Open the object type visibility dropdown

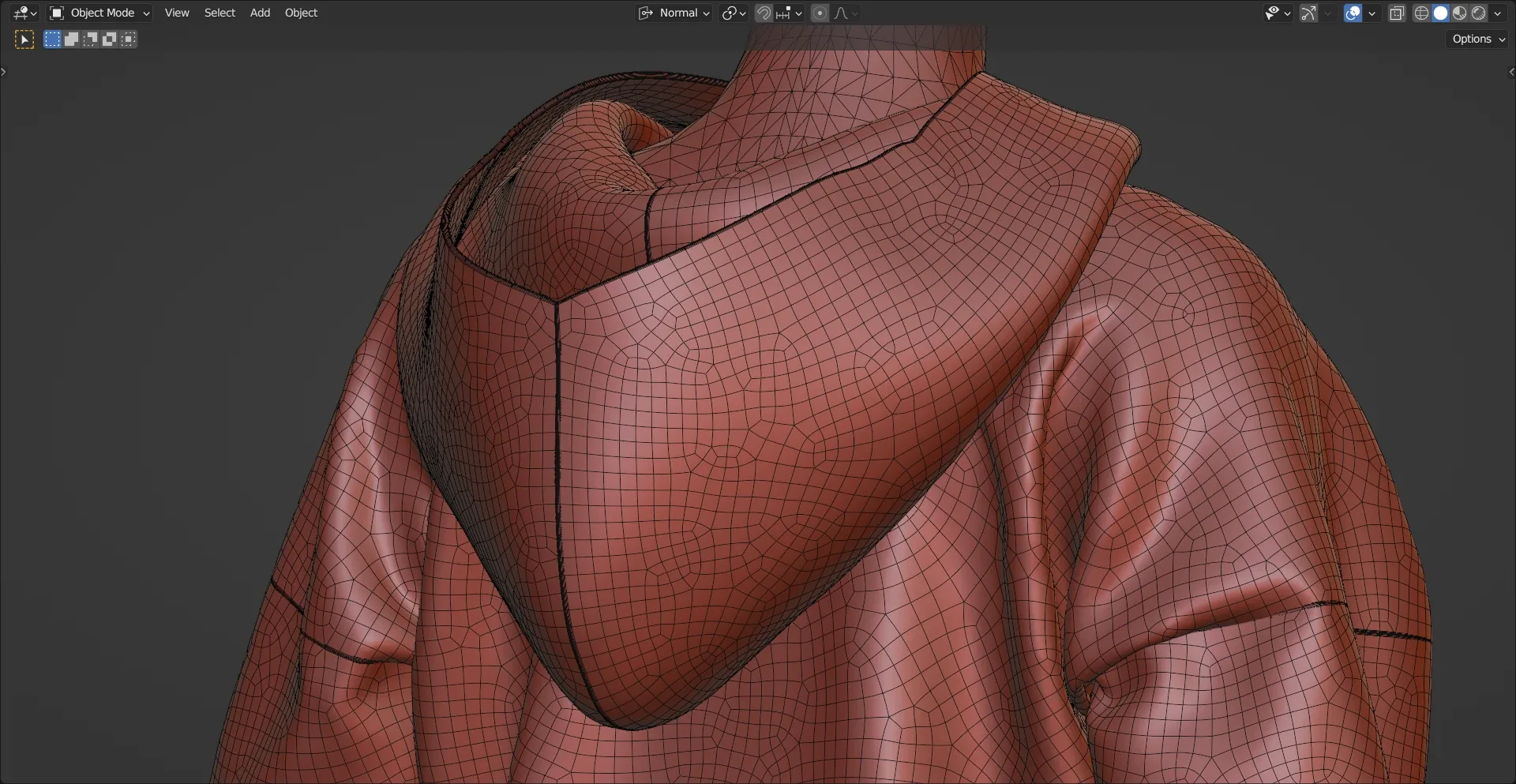[x=1277, y=13]
